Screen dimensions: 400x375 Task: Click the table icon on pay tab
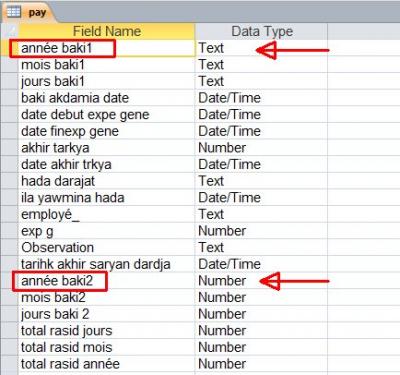pos(14,12)
